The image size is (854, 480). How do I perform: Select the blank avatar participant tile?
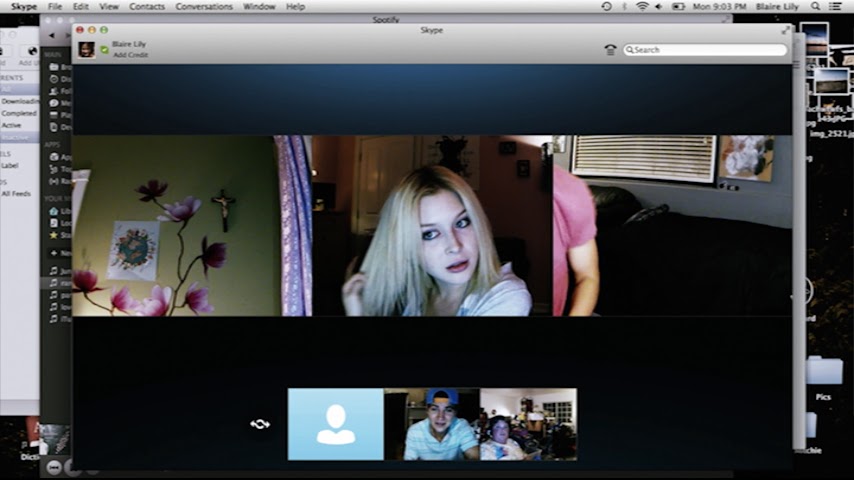click(335, 424)
